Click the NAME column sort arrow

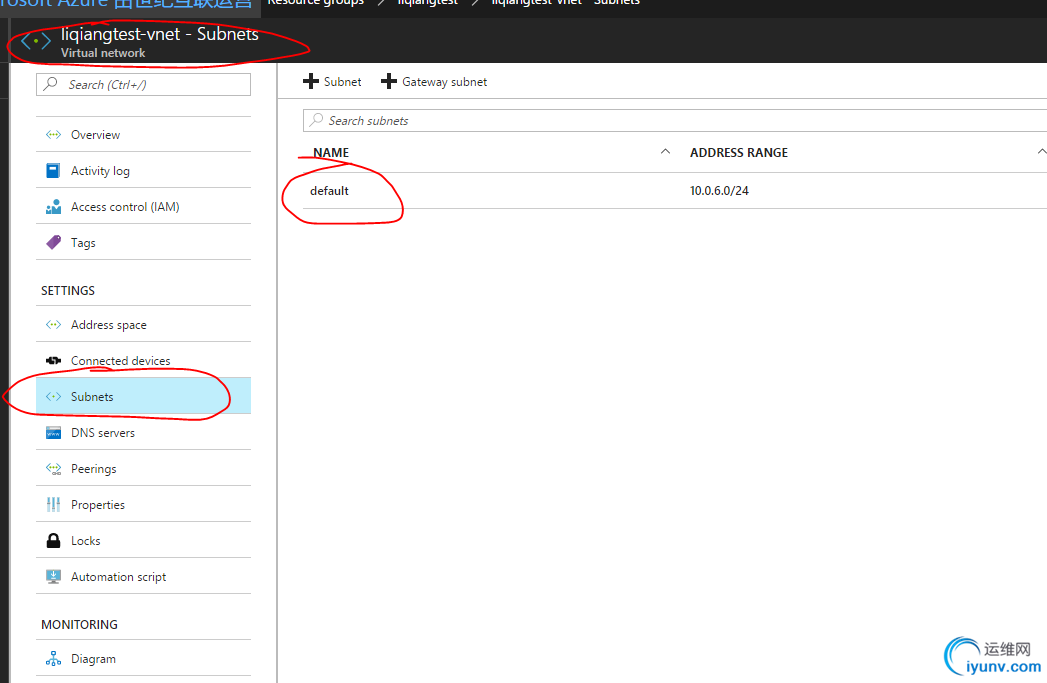pos(665,152)
